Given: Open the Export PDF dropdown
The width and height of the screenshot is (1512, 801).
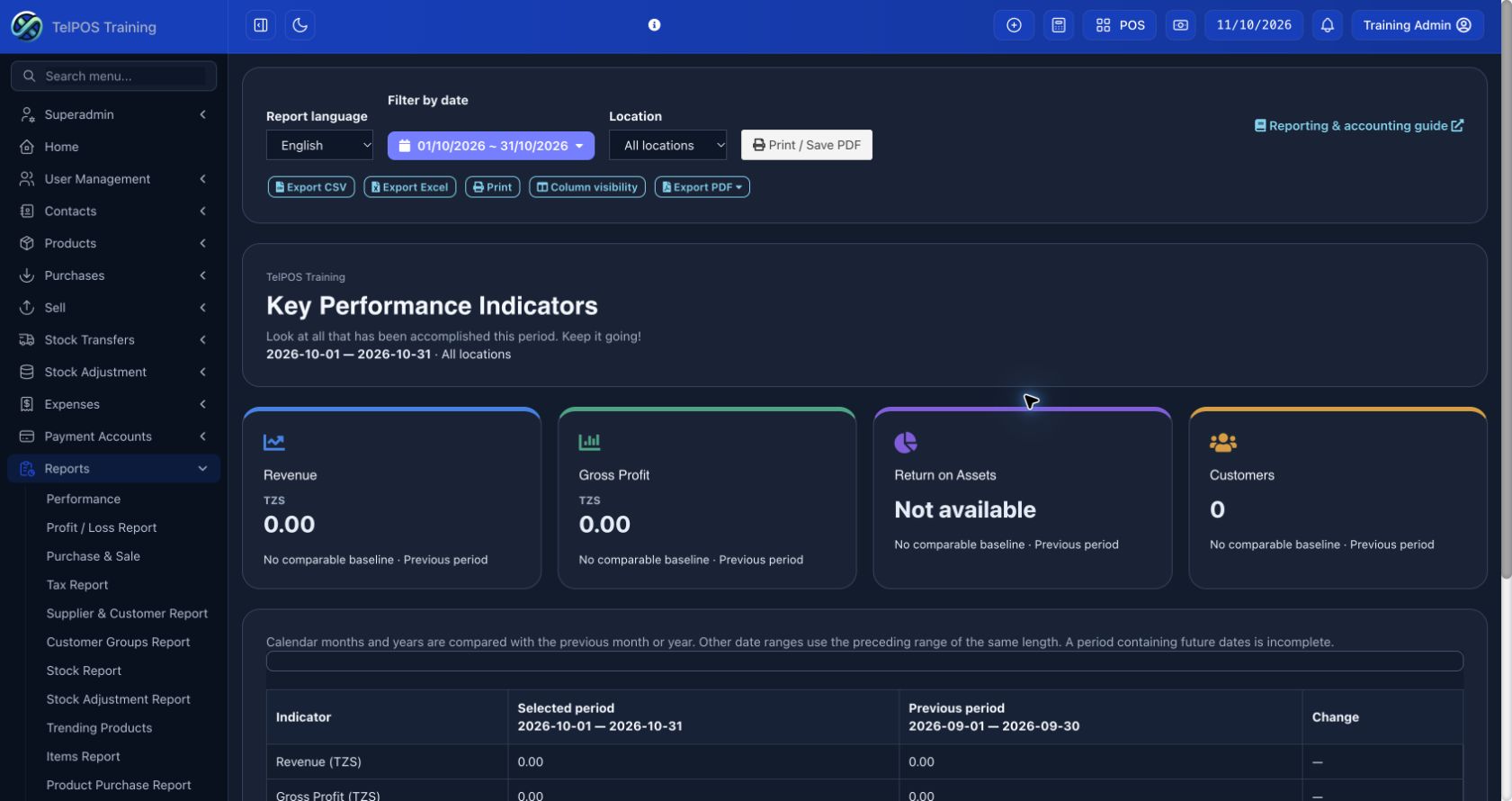Looking at the screenshot, I should tap(702, 187).
